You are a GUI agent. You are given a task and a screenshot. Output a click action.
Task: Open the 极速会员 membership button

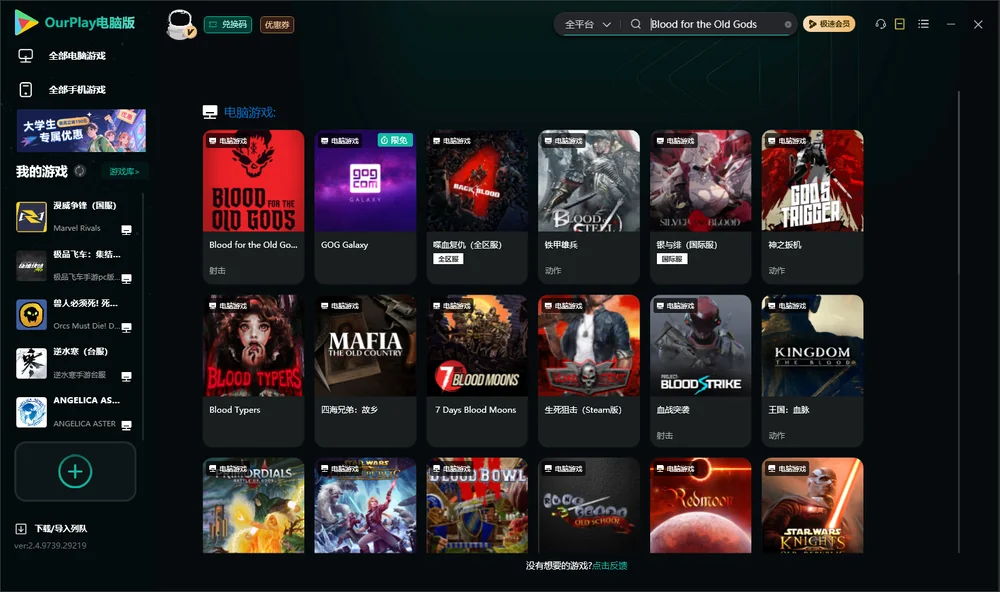(829, 24)
